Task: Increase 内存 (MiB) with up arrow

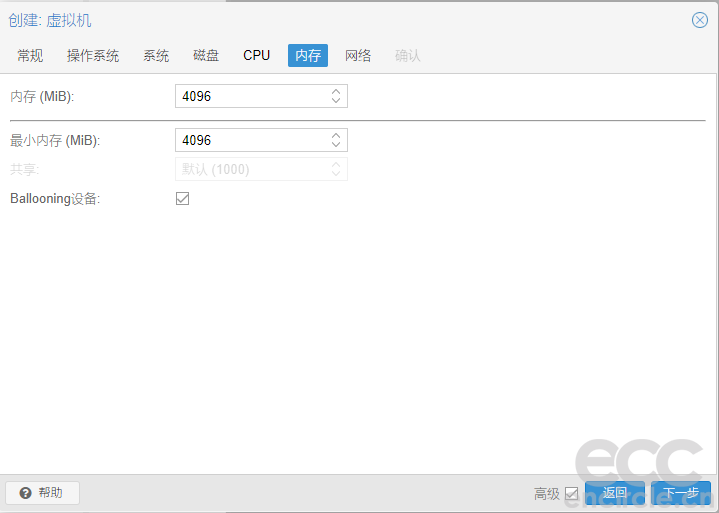Action: [x=337, y=92]
